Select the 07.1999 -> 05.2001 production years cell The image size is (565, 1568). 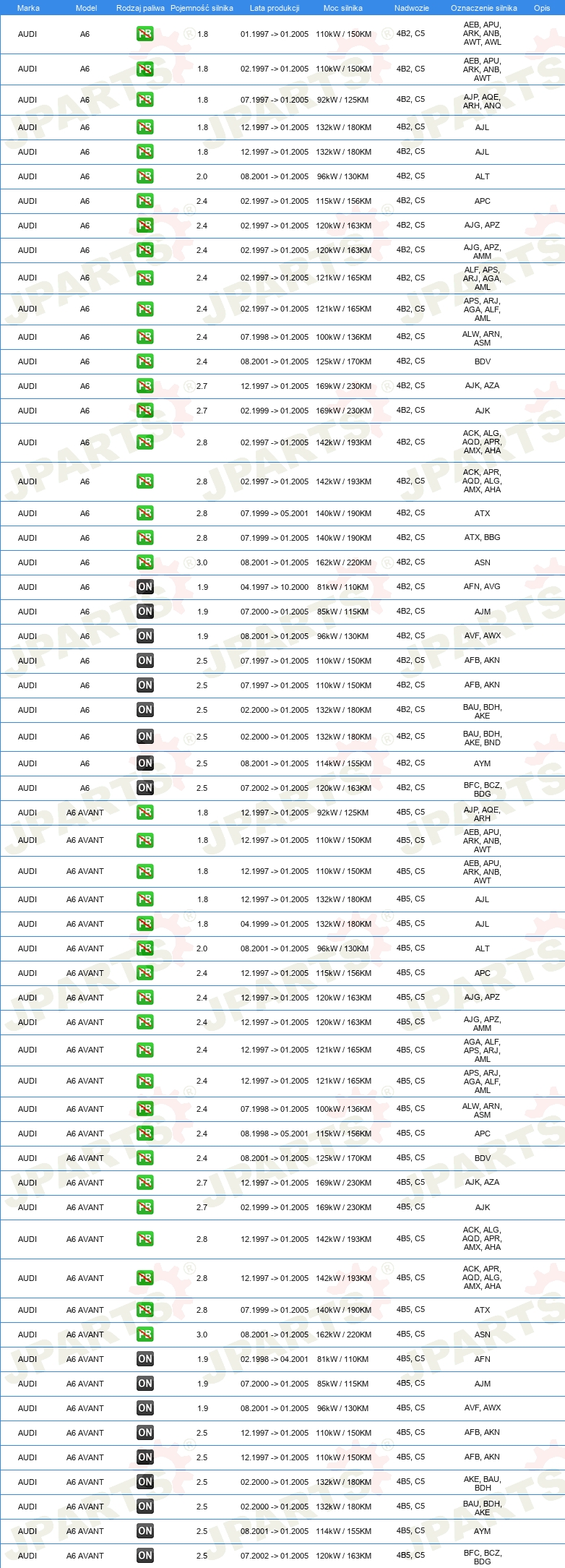coord(275,513)
